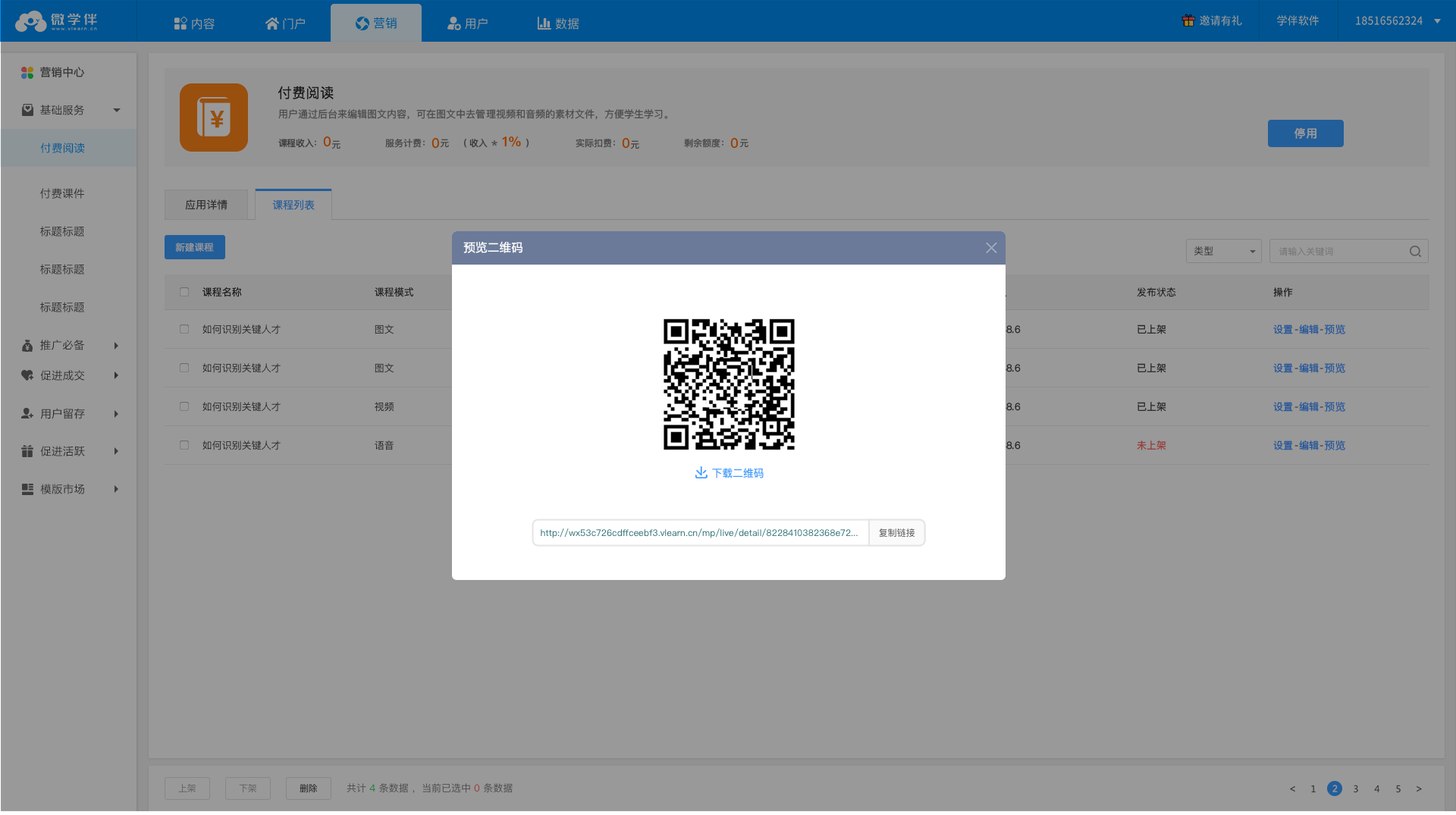Expand the 促进活跃 sidebar section
The width and height of the screenshot is (1456, 815).
116,451
